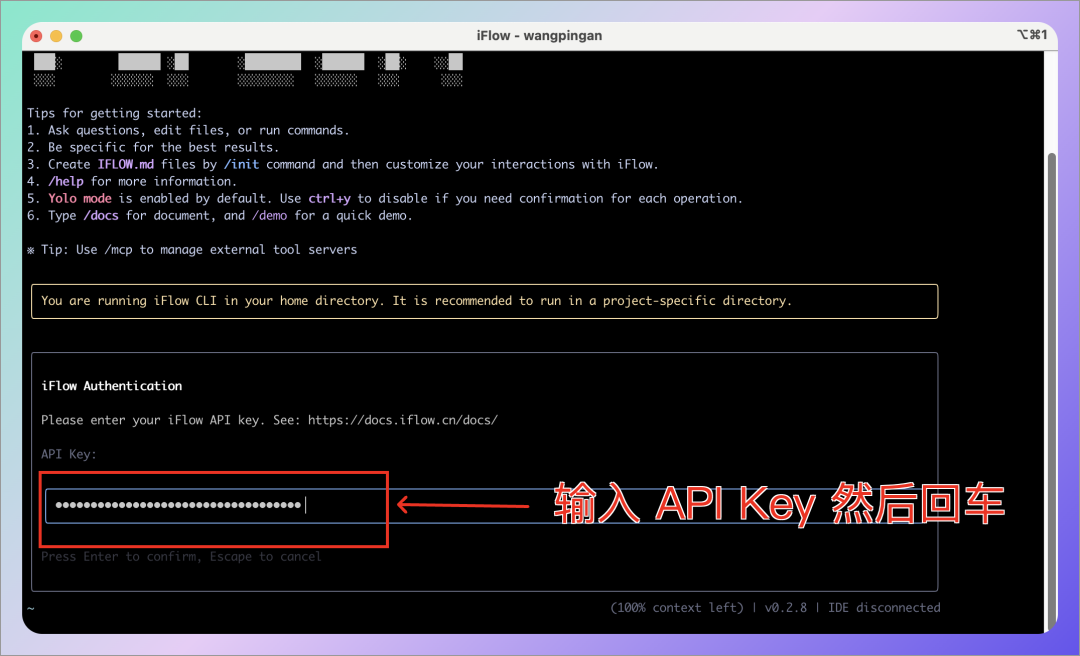This screenshot has height=656, width=1080.
Task: Click the home directory warning message
Action: point(485,301)
